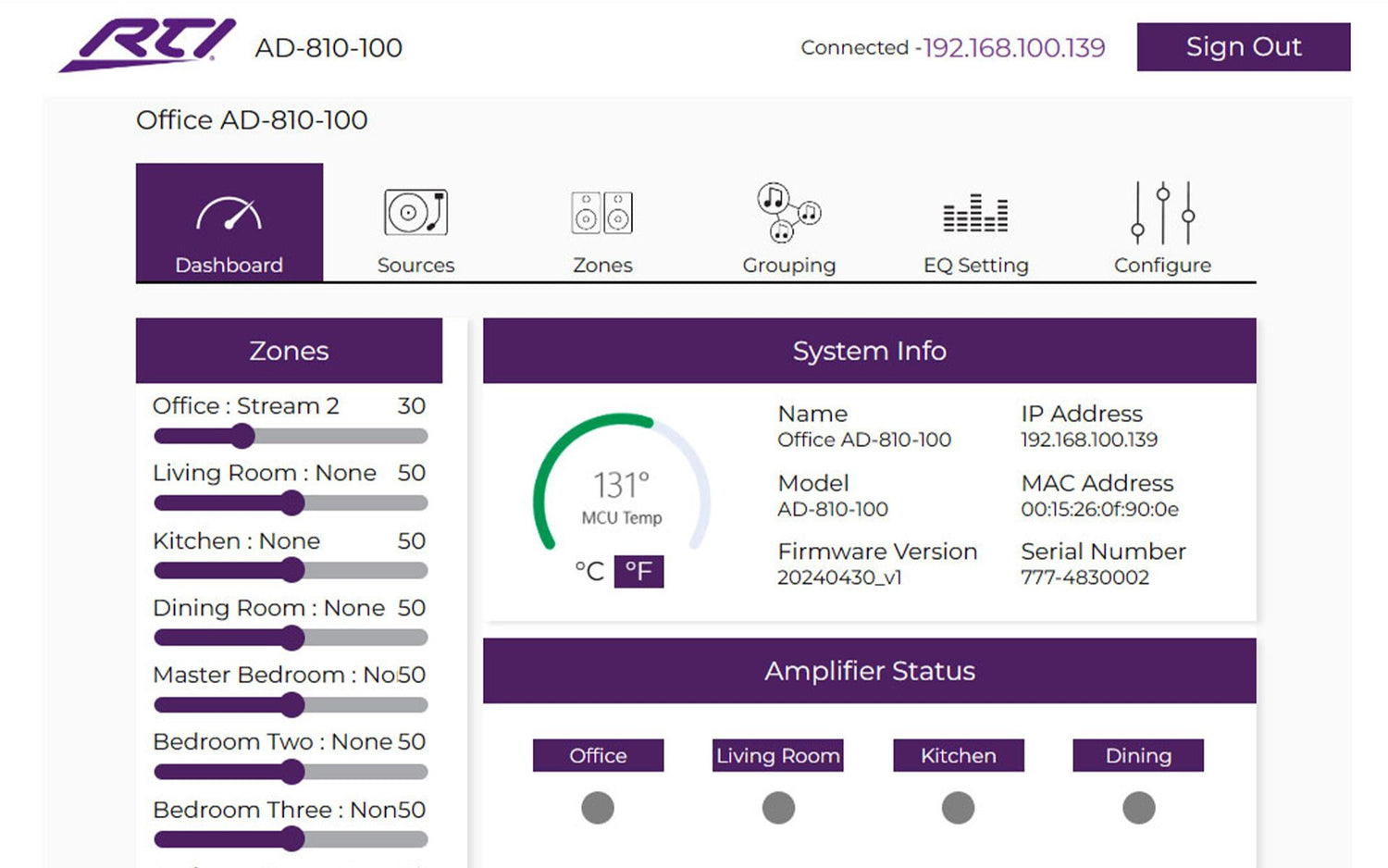Click the Office amplifier status indicator

[598, 808]
